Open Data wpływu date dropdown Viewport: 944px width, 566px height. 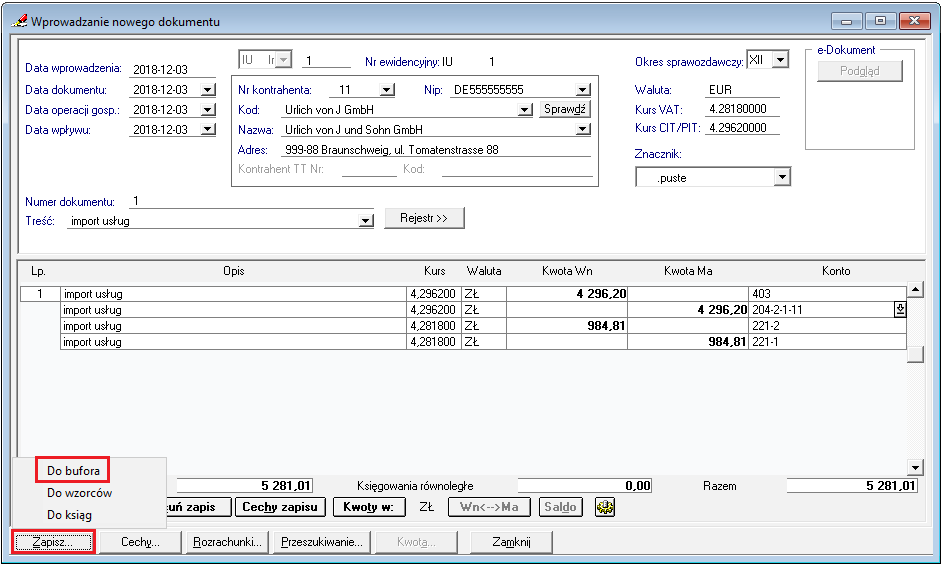coord(208,129)
